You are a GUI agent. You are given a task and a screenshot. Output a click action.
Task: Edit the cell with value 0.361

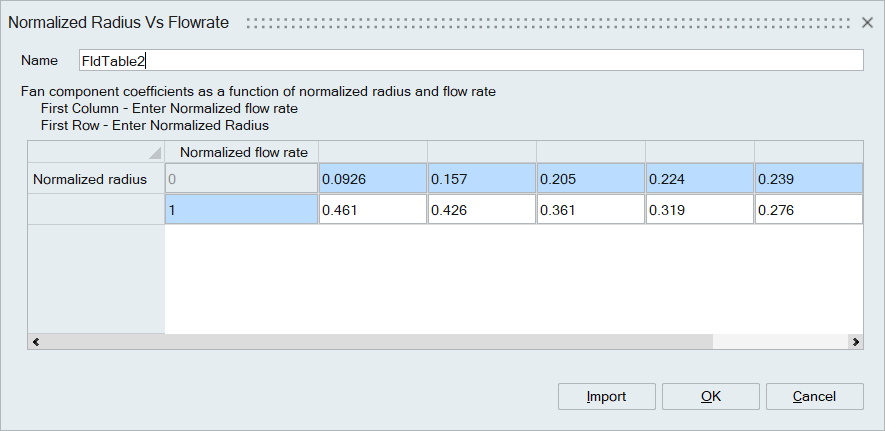coord(590,210)
